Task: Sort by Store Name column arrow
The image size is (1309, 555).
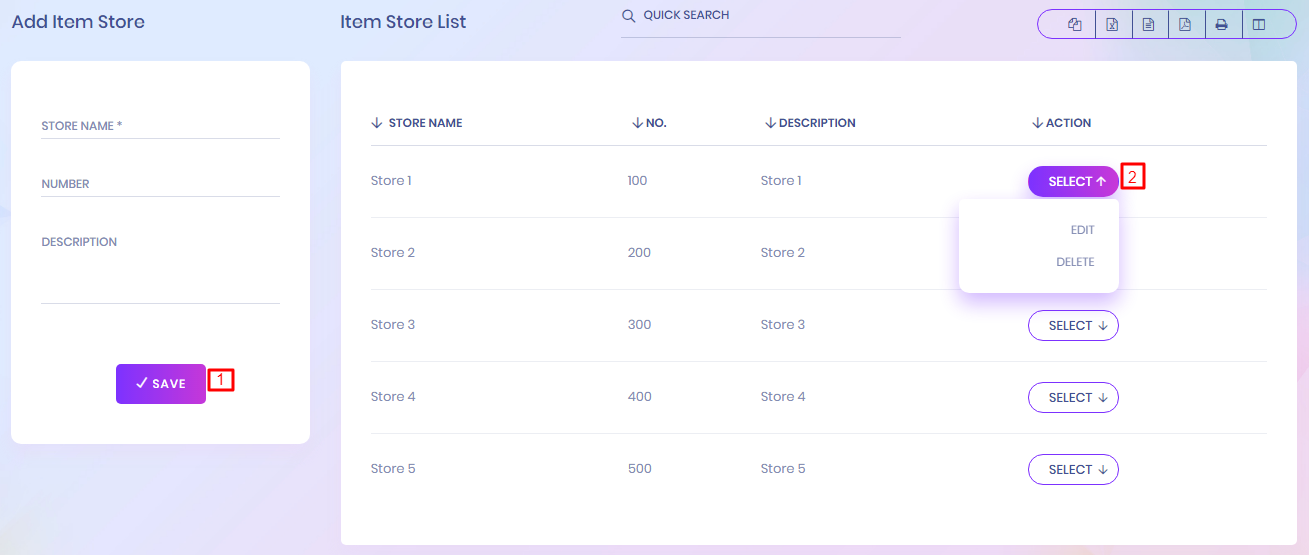Action: coord(377,123)
